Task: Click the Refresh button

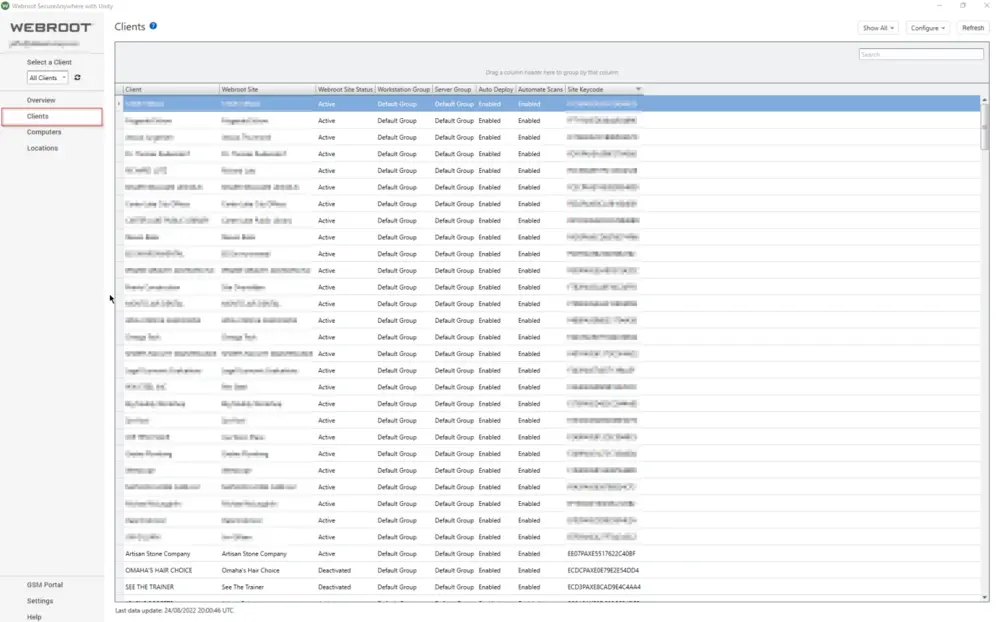Action: (x=973, y=28)
